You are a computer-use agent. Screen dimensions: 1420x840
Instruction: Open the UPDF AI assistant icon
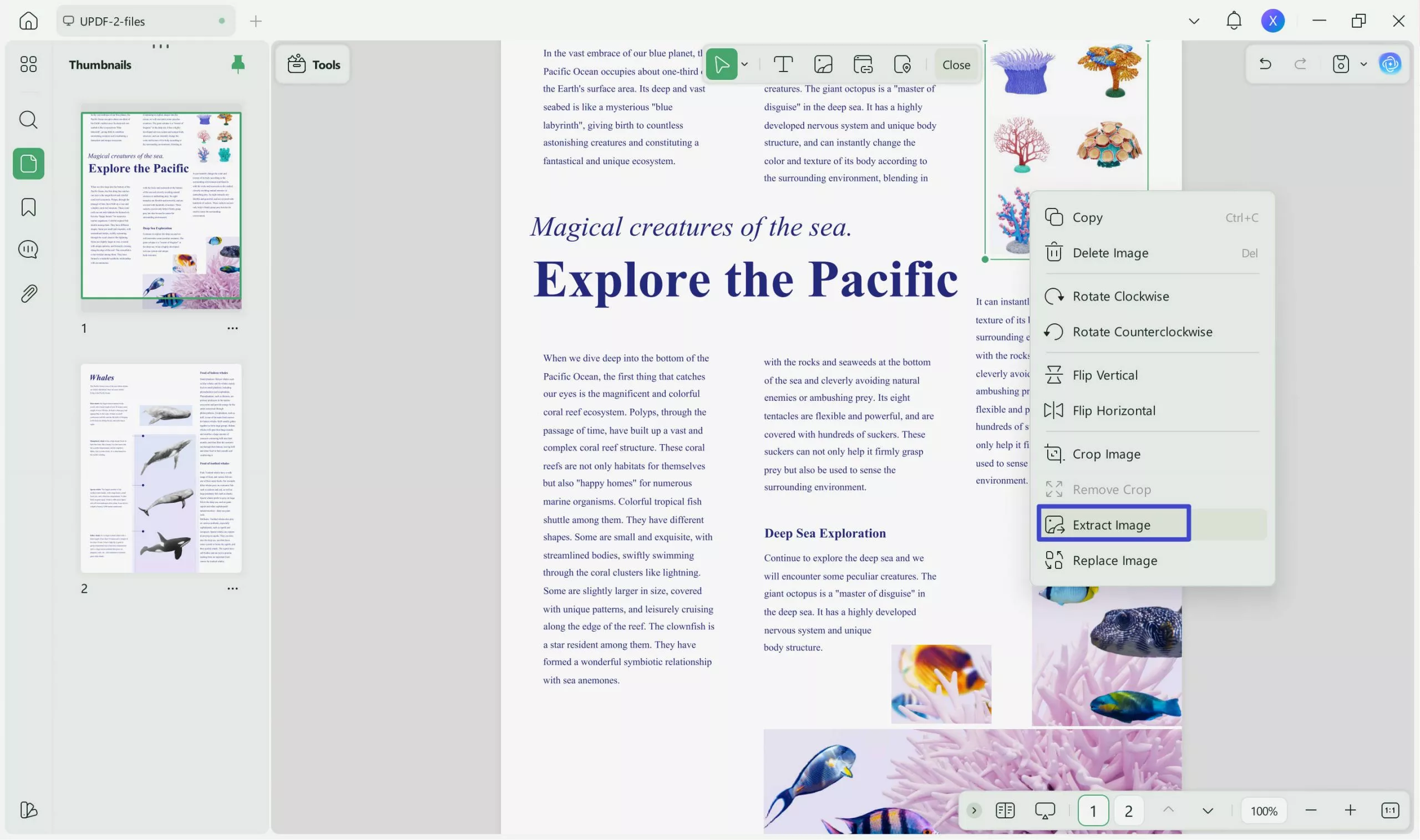1390,64
